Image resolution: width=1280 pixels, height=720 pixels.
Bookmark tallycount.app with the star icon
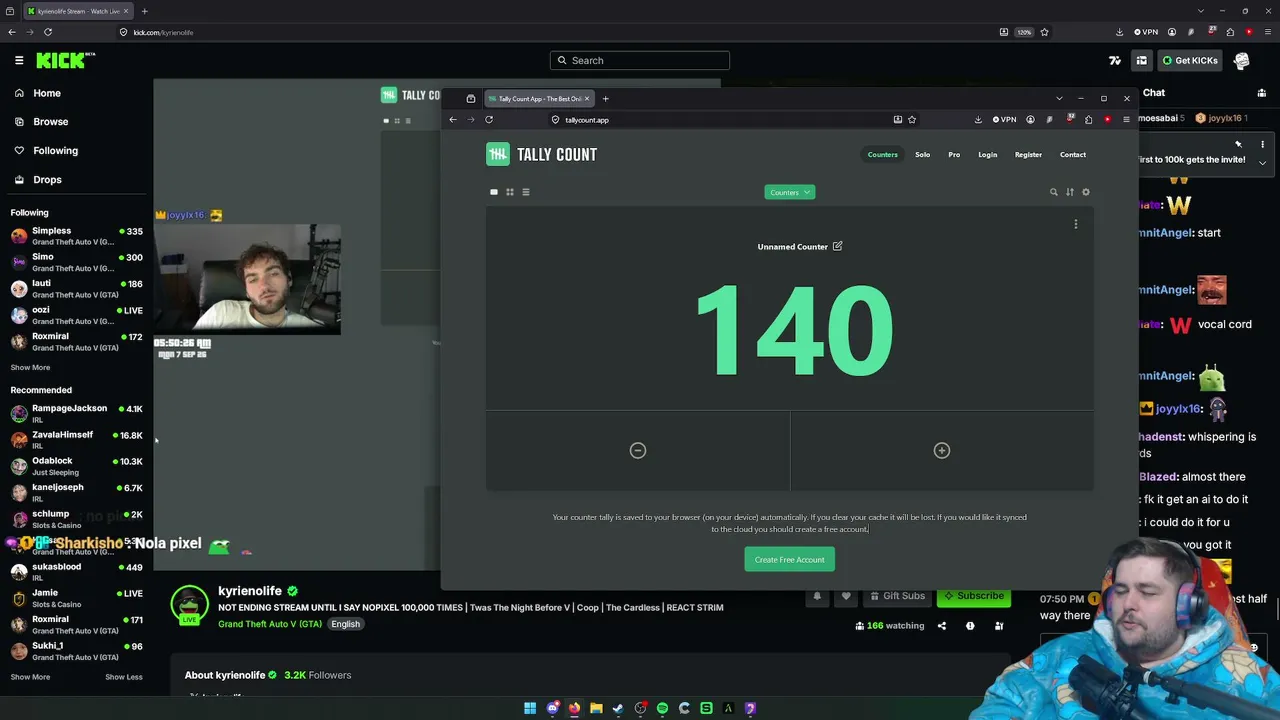(912, 119)
